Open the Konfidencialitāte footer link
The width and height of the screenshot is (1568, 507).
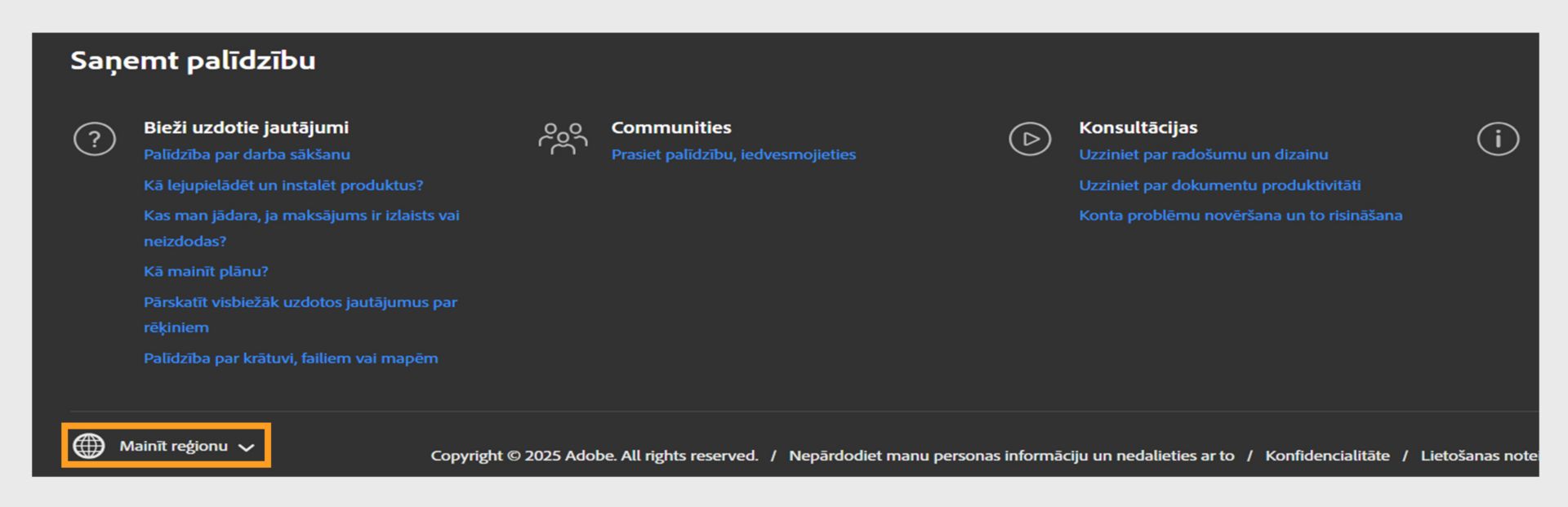1327,456
